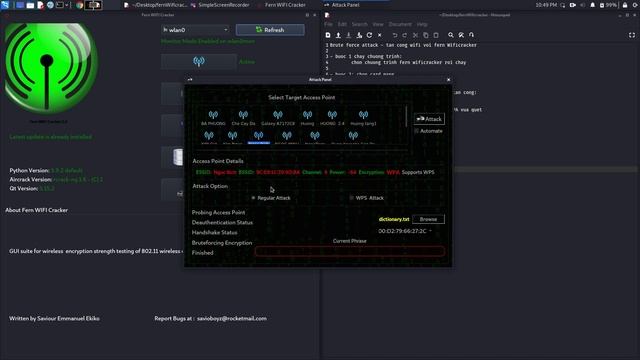Click the Refresh button
This screenshot has width=640, height=360.
click(270, 30)
